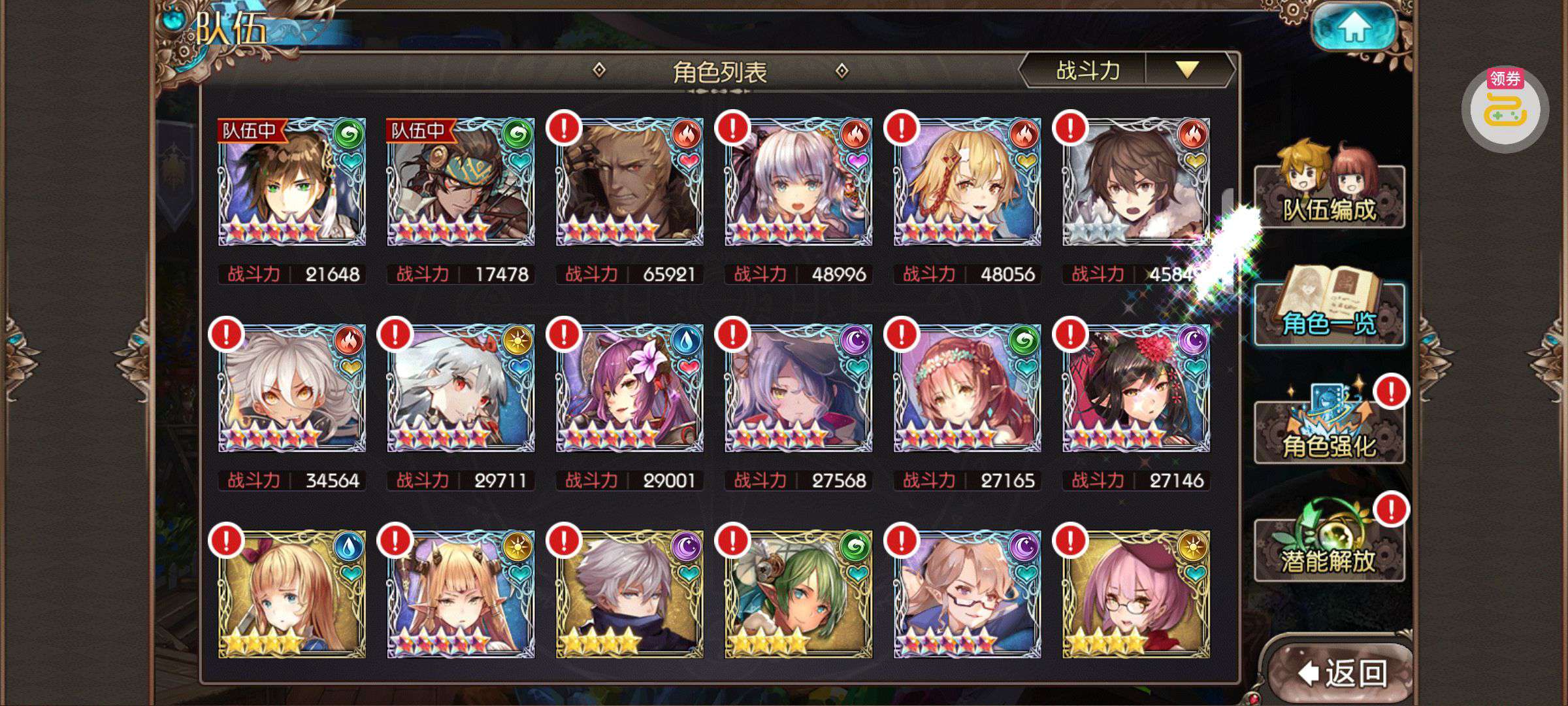This screenshot has width=1568, height=706.
Task: Click the 角色列表 header title
Action: coord(719,71)
